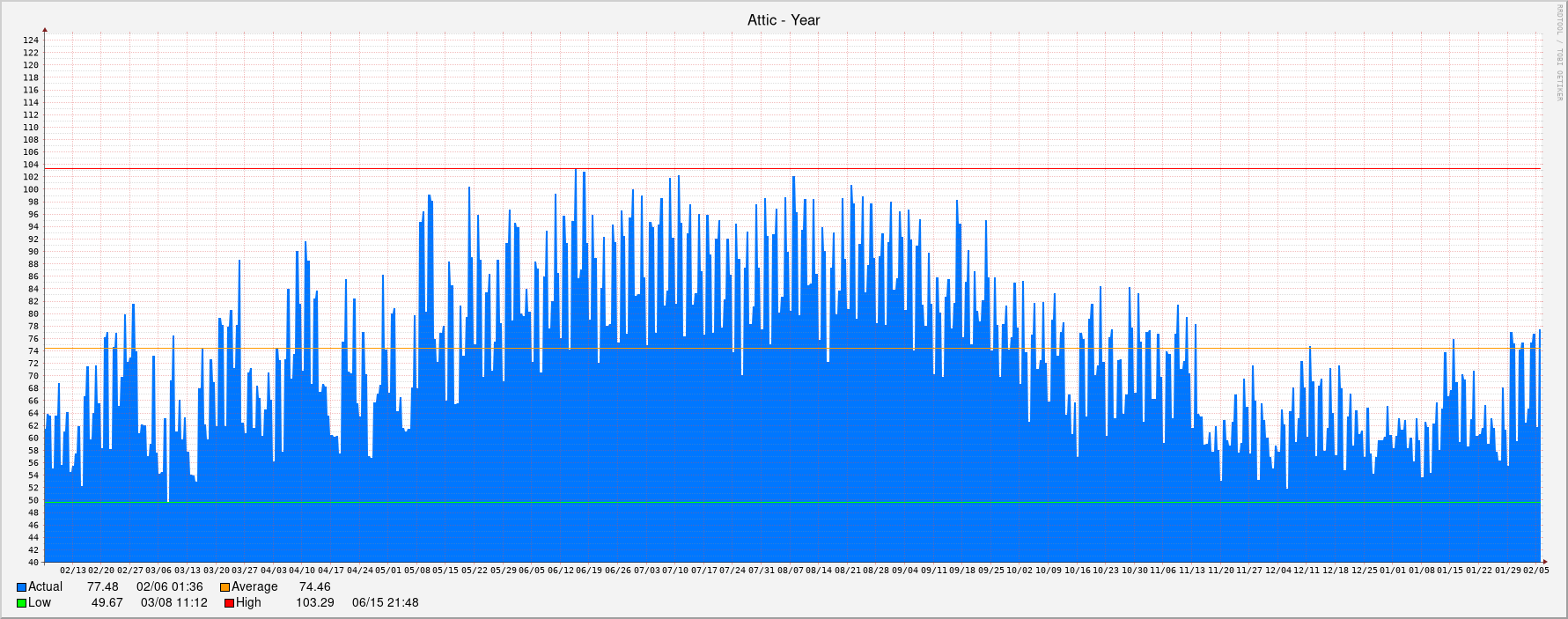Click the red arrow atop the Y axis

pyautogui.click(x=45, y=30)
